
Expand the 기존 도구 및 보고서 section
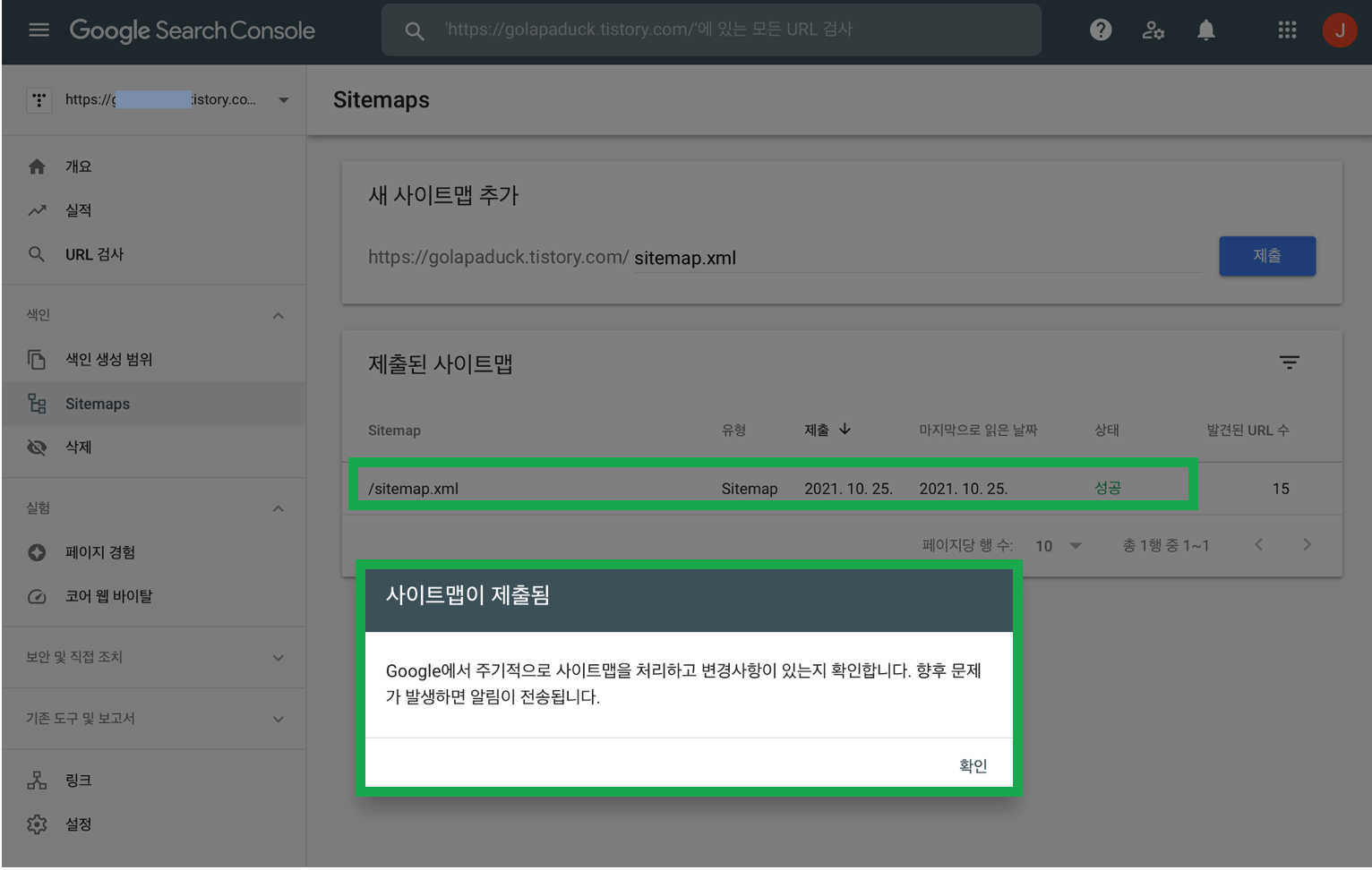[279, 719]
